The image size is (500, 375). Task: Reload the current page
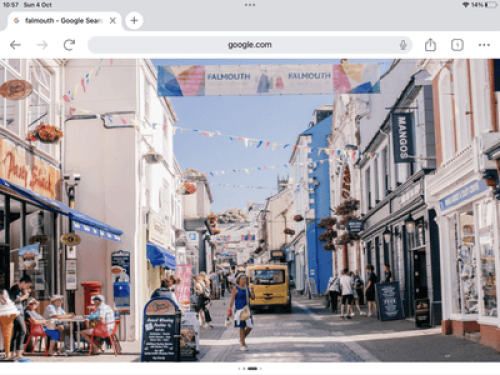69,45
